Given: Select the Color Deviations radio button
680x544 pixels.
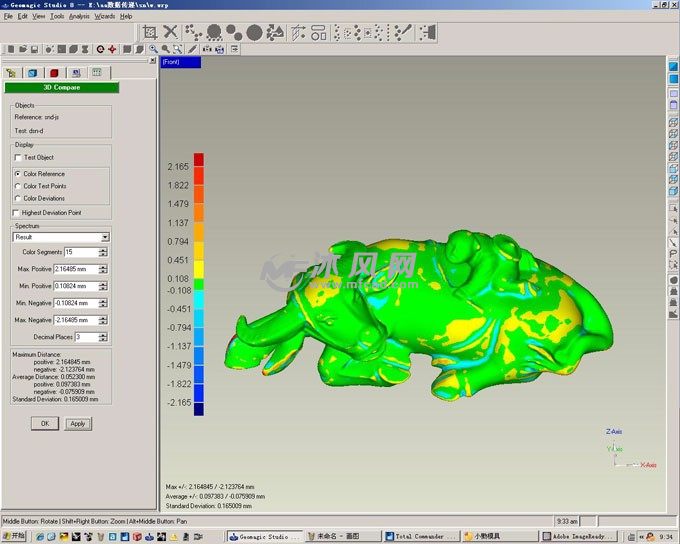Looking at the screenshot, I should point(17,198).
